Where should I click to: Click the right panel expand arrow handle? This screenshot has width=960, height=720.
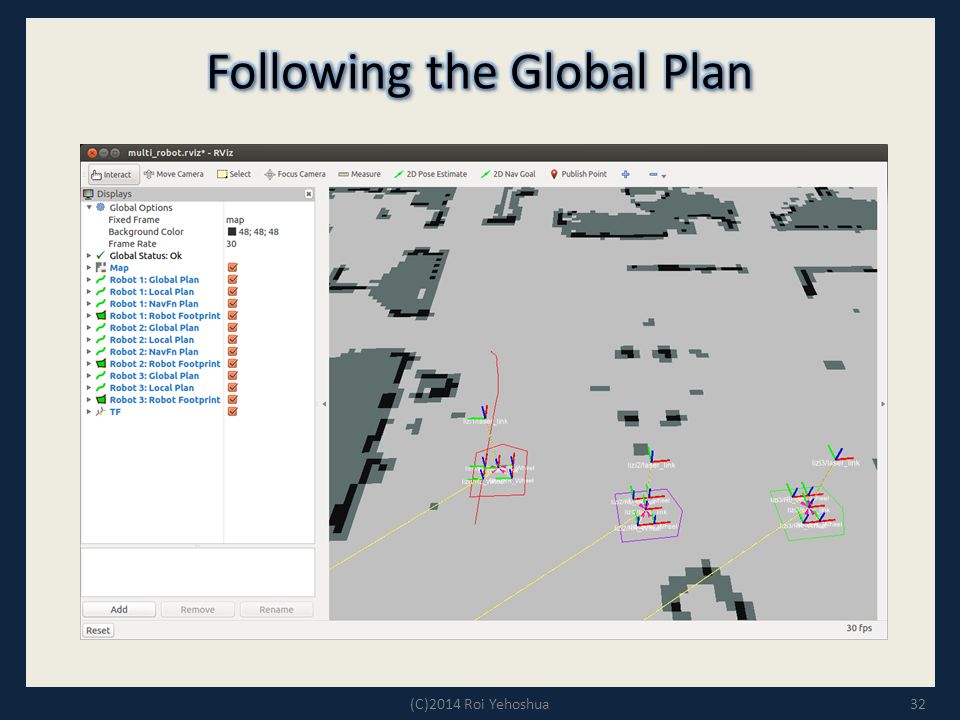click(x=882, y=404)
